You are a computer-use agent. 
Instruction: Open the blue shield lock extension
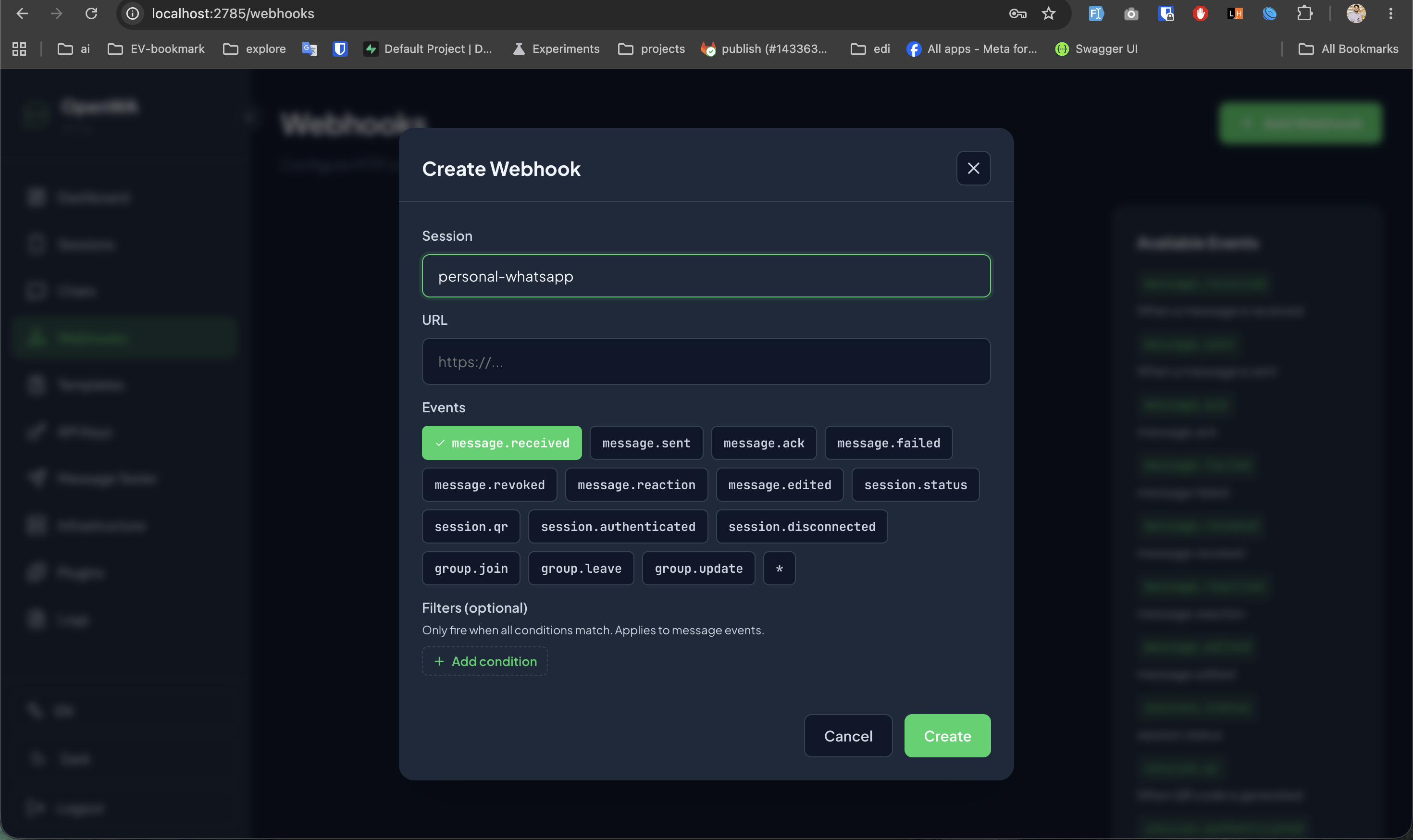1165,13
